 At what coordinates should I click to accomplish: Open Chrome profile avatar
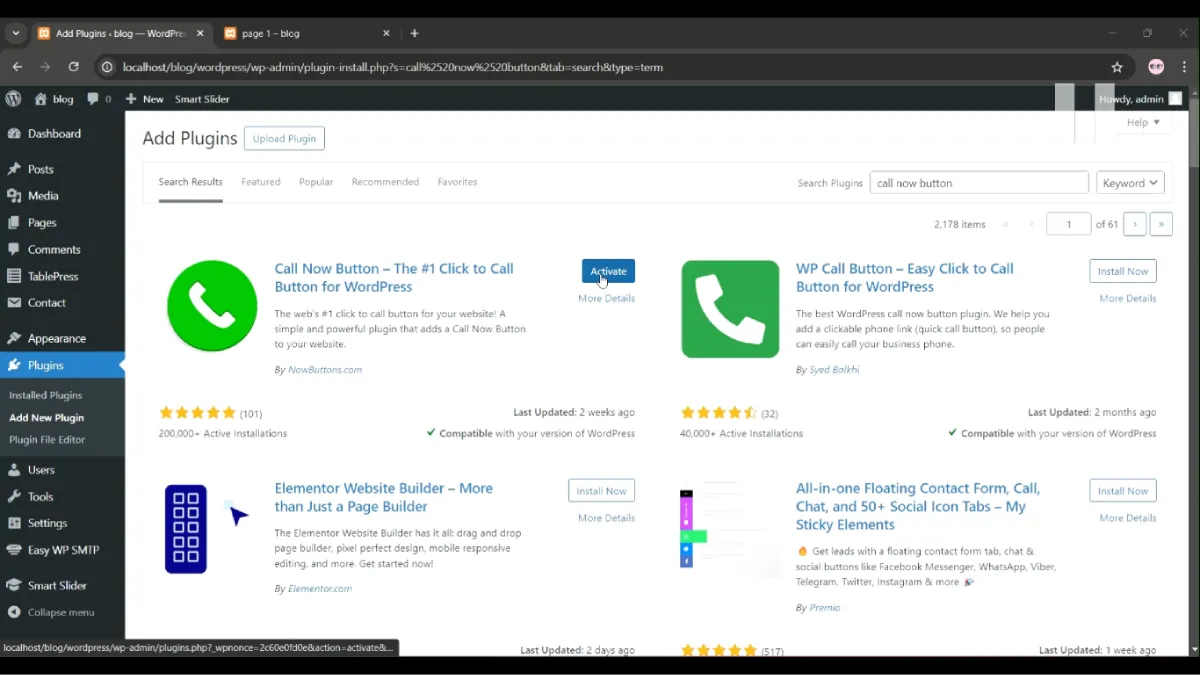point(1156,67)
